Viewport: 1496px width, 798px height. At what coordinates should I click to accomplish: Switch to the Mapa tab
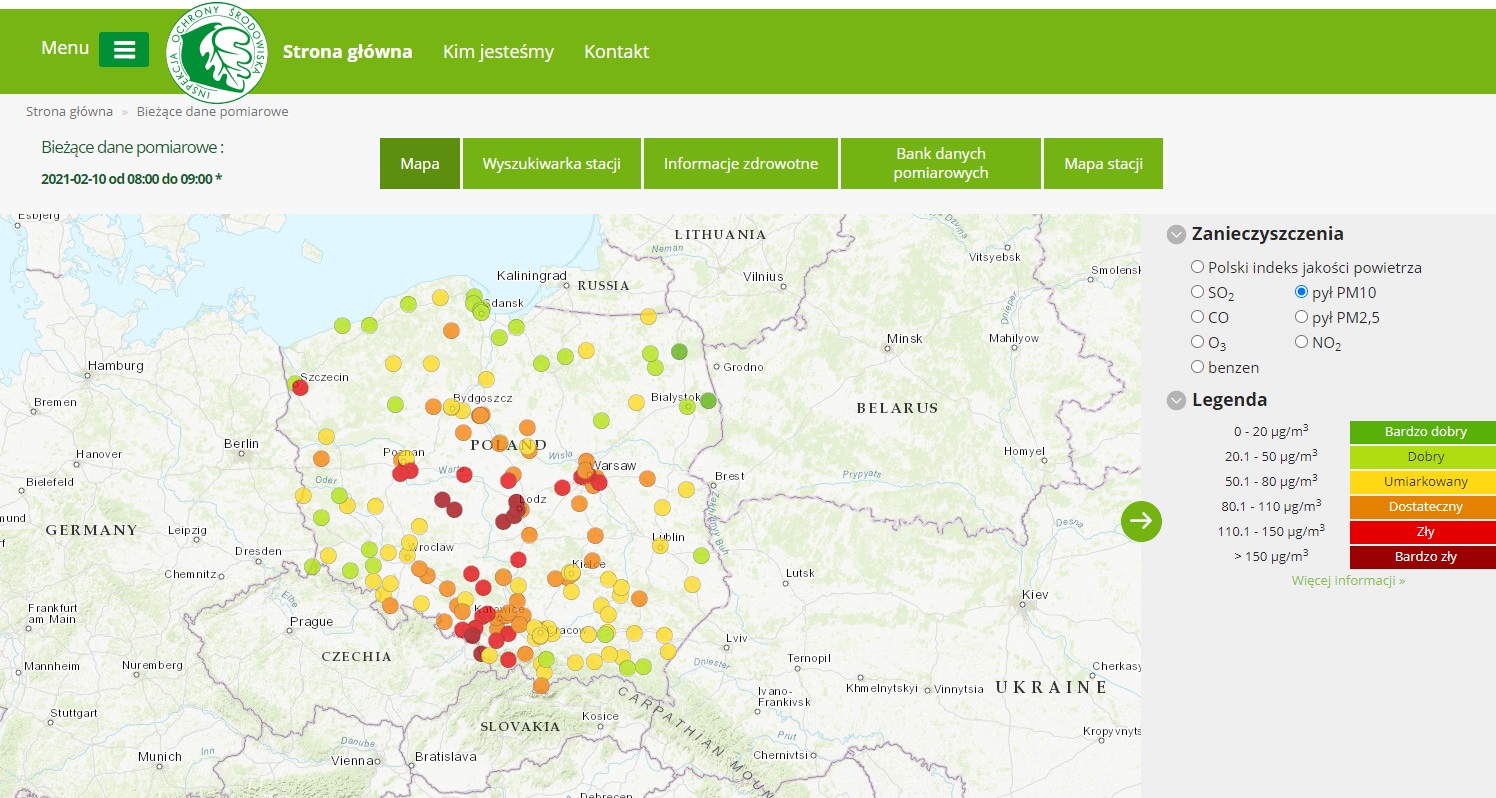click(420, 163)
